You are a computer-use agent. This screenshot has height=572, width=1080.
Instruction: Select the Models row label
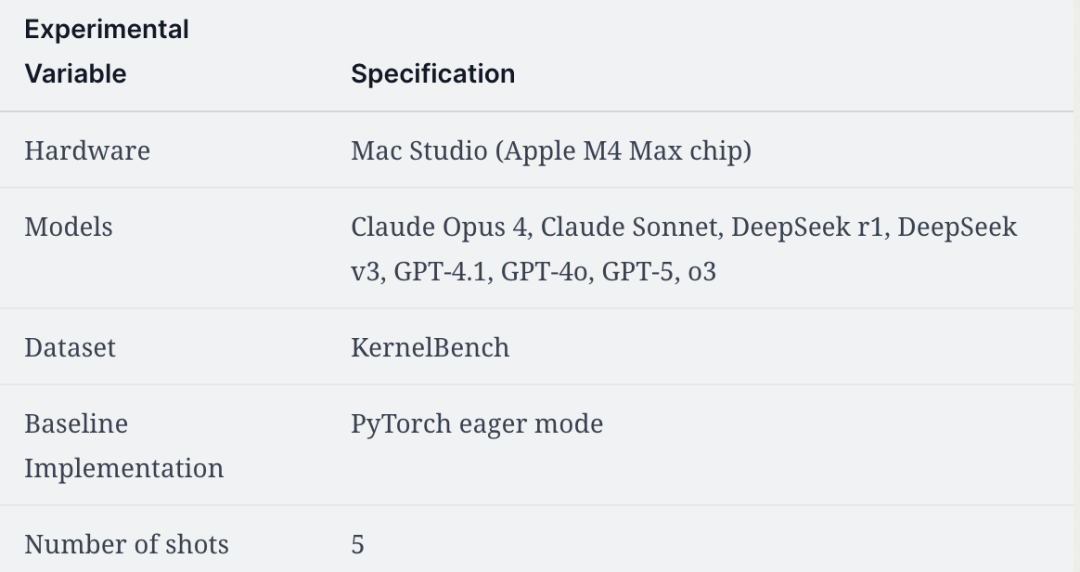coord(69,227)
